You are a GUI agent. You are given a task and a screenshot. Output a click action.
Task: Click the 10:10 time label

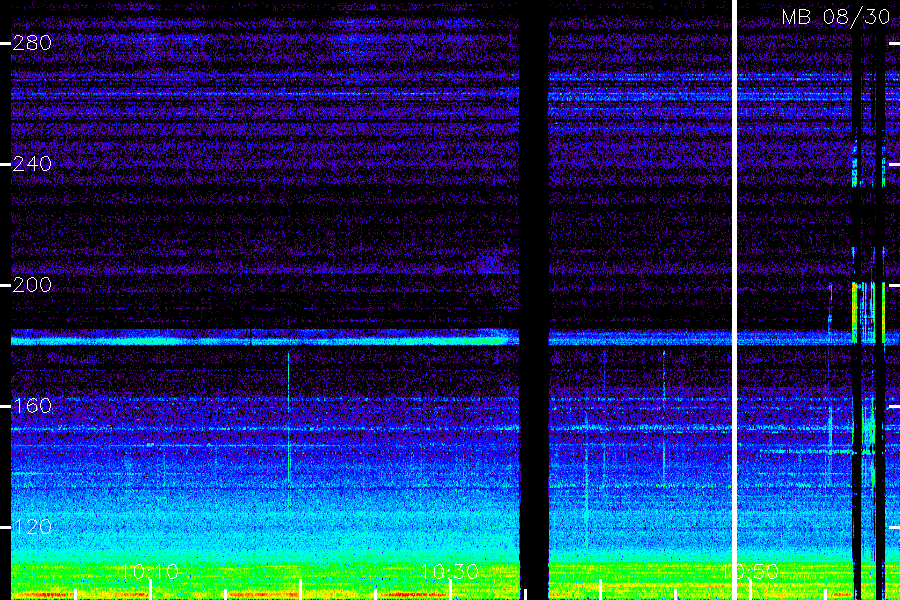click(150, 572)
